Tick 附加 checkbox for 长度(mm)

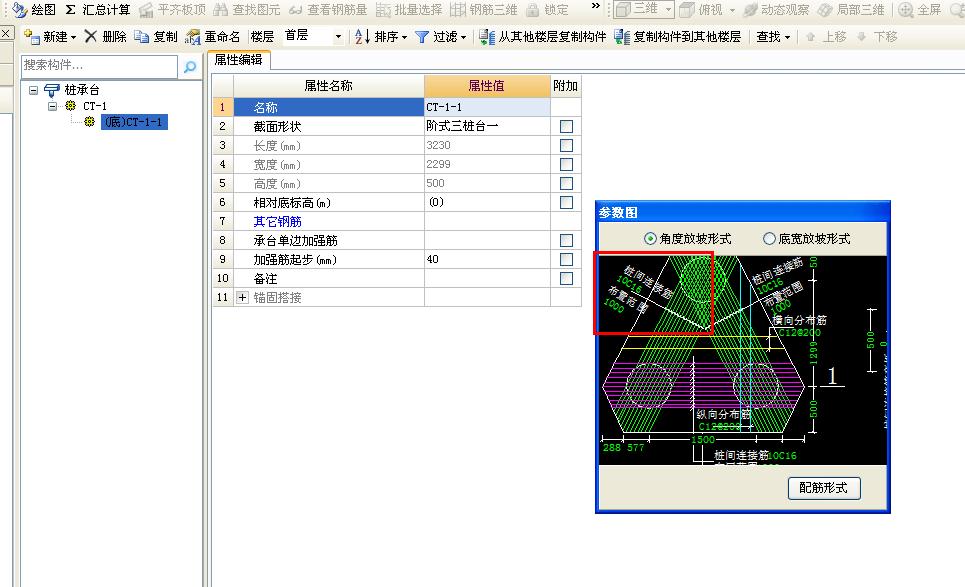(x=566, y=146)
